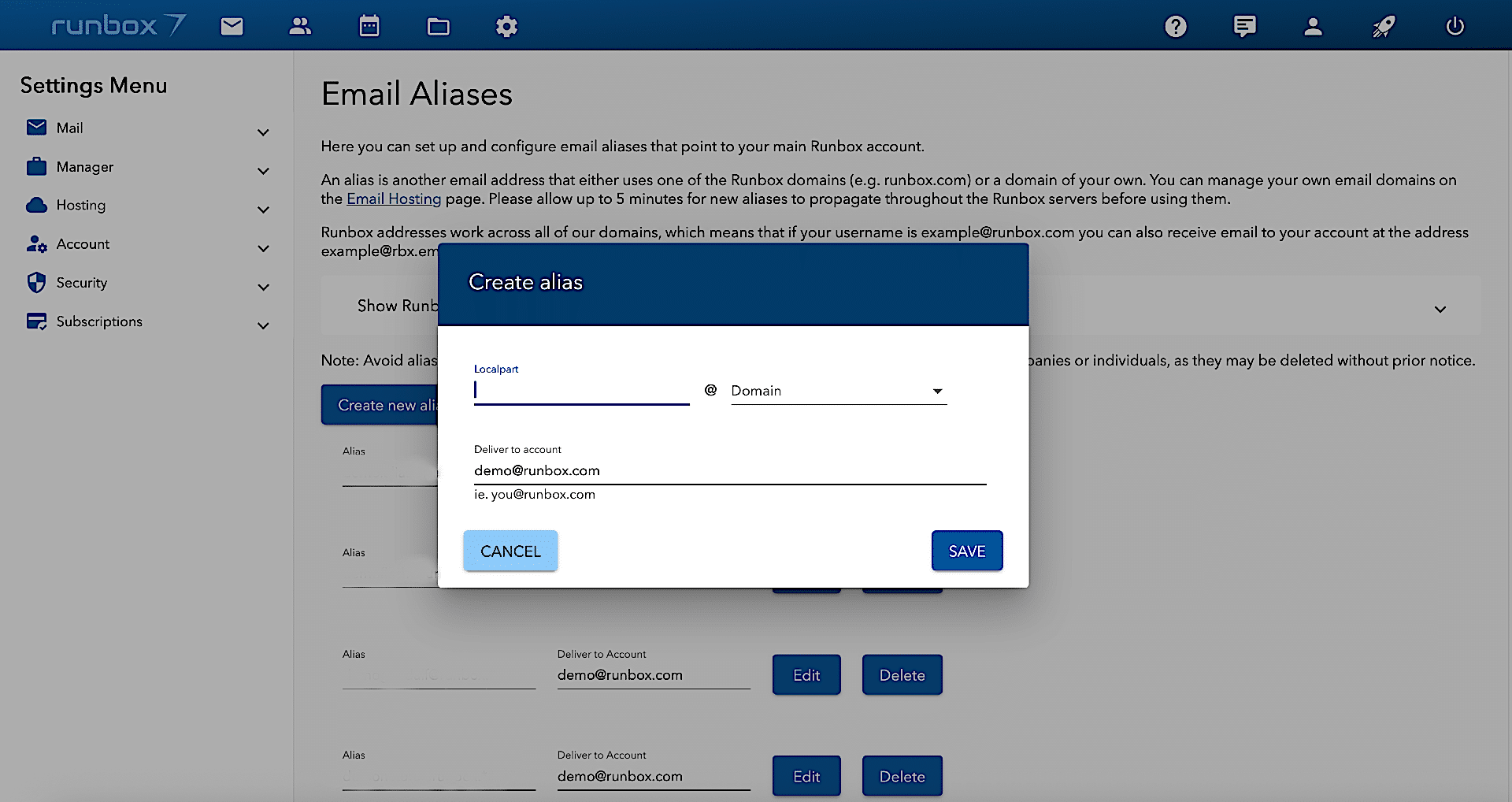This screenshot has height=802, width=1512.
Task: Click the rocket icon in header
Action: click(1384, 27)
